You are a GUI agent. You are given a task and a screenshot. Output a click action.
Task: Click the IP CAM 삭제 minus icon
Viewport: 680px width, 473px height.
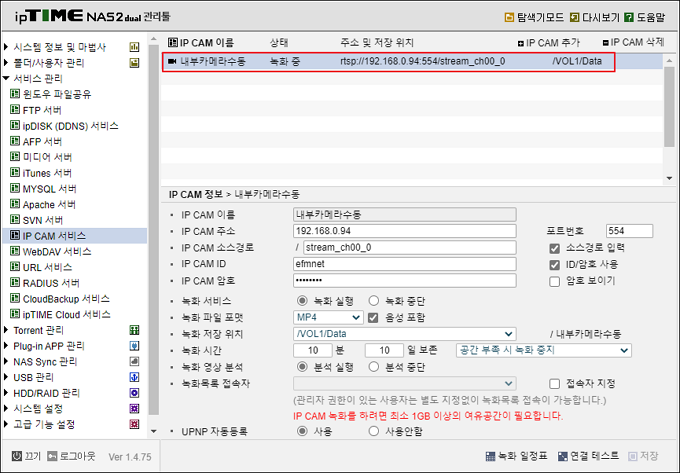click(x=606, y=43)
